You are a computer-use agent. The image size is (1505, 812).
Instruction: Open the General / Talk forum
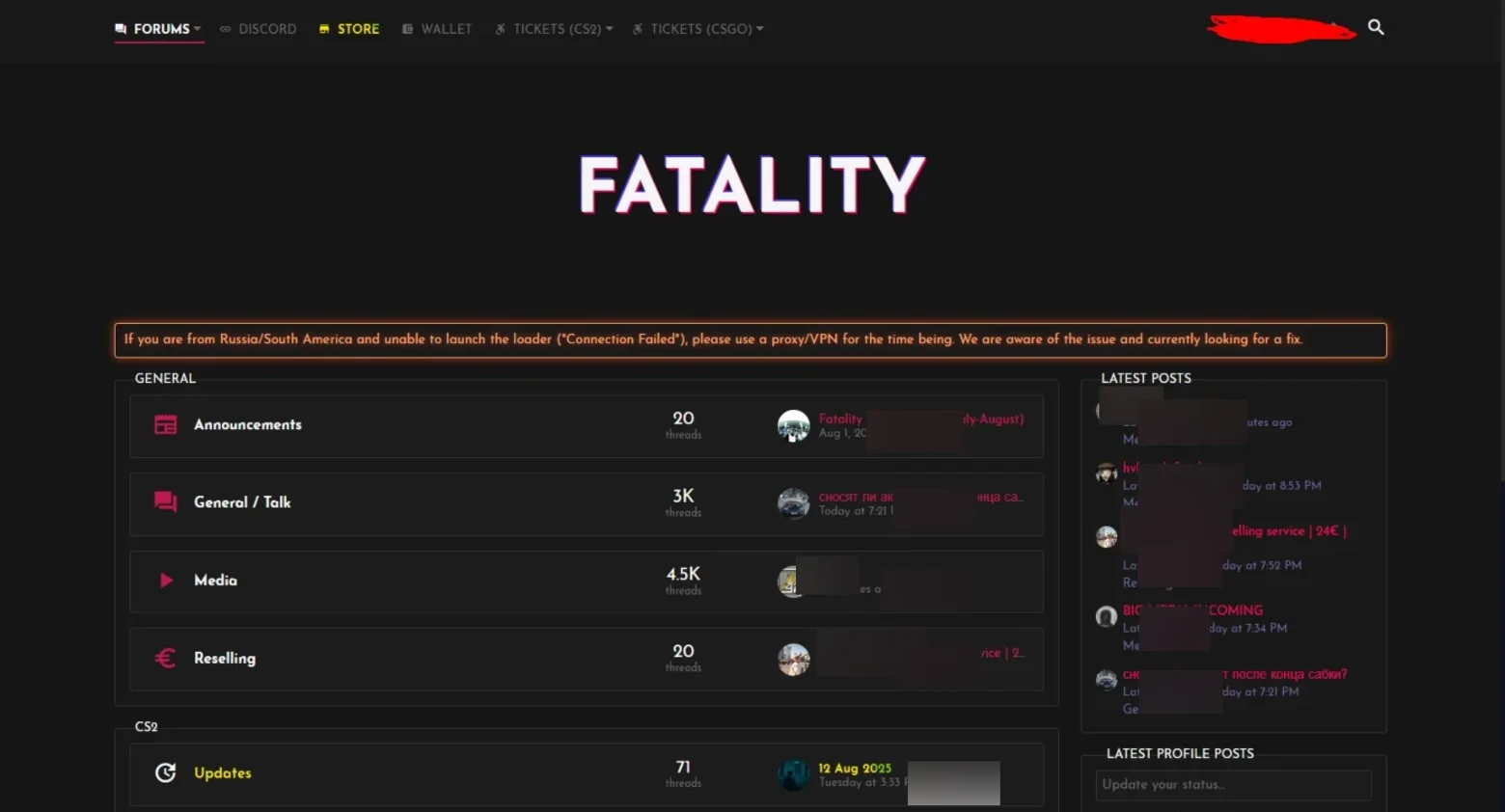242,502
